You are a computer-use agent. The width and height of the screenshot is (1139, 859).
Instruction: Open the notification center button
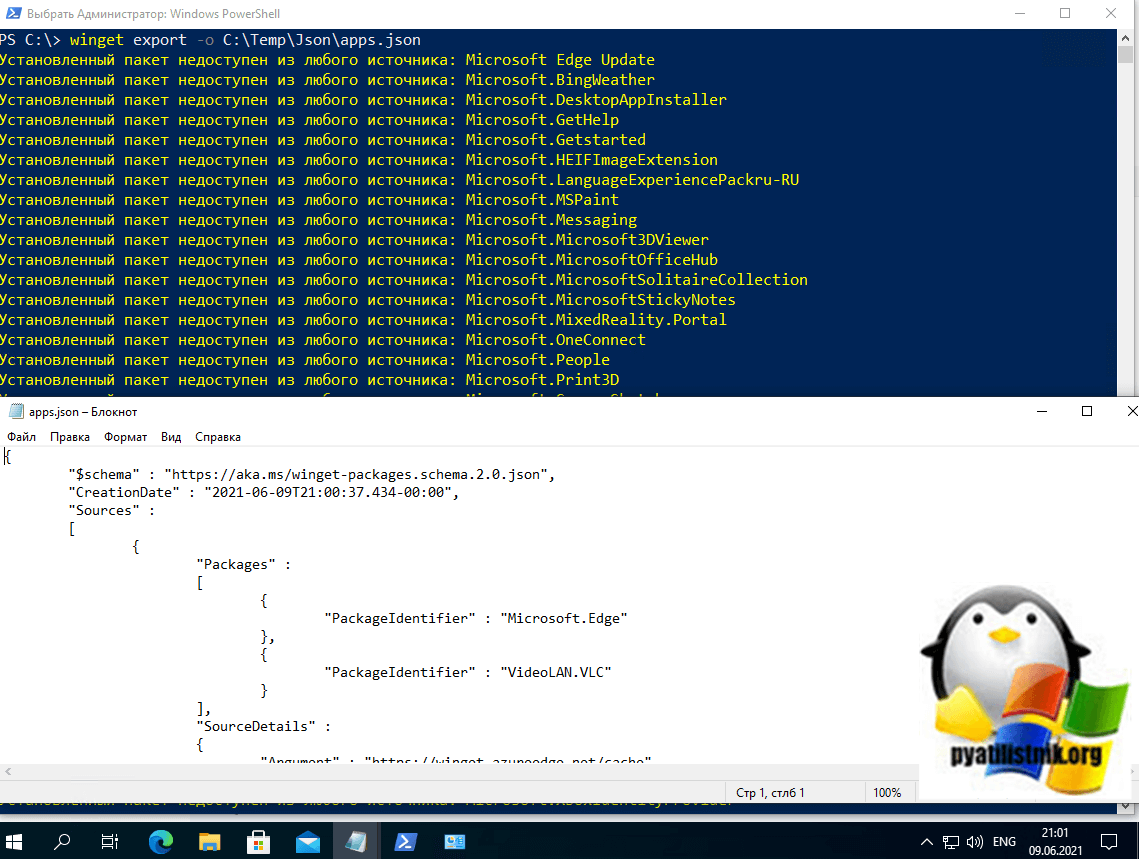1109,841
